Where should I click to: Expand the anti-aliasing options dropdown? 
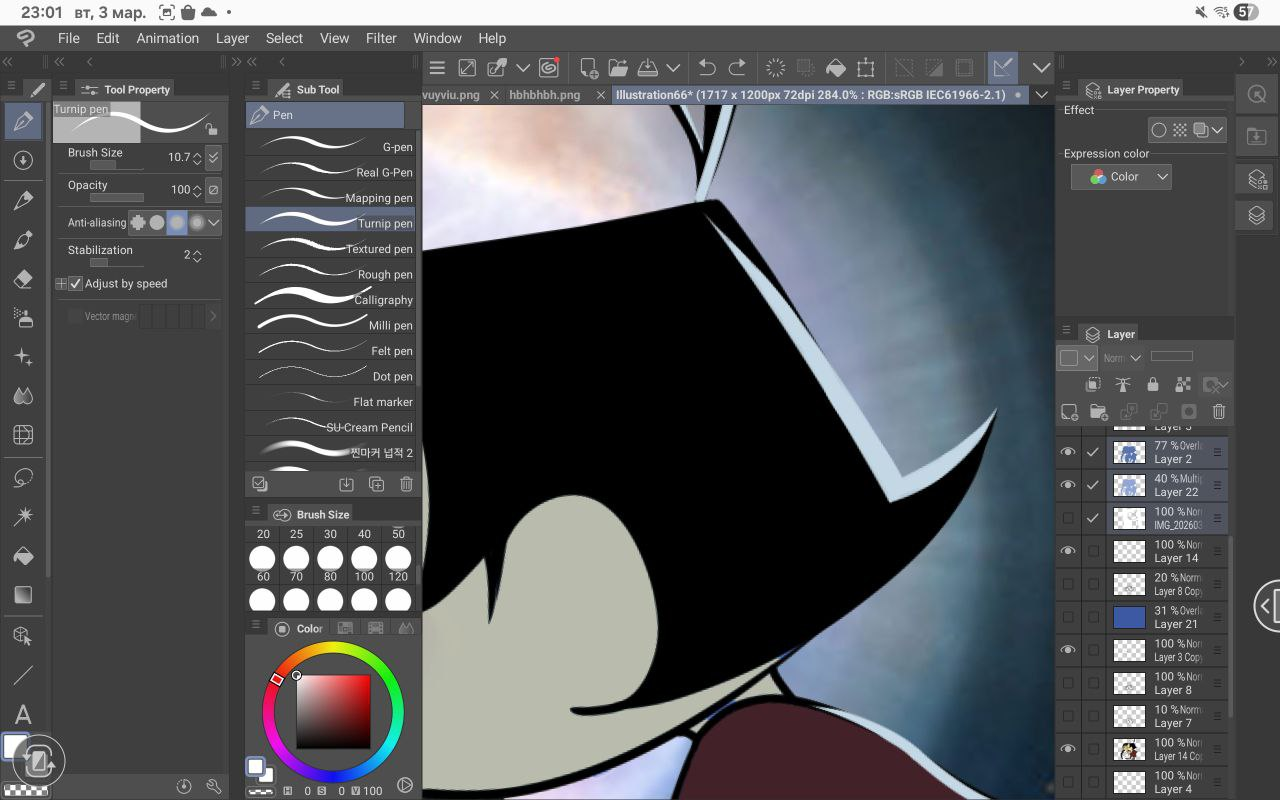tap(214, 222)
